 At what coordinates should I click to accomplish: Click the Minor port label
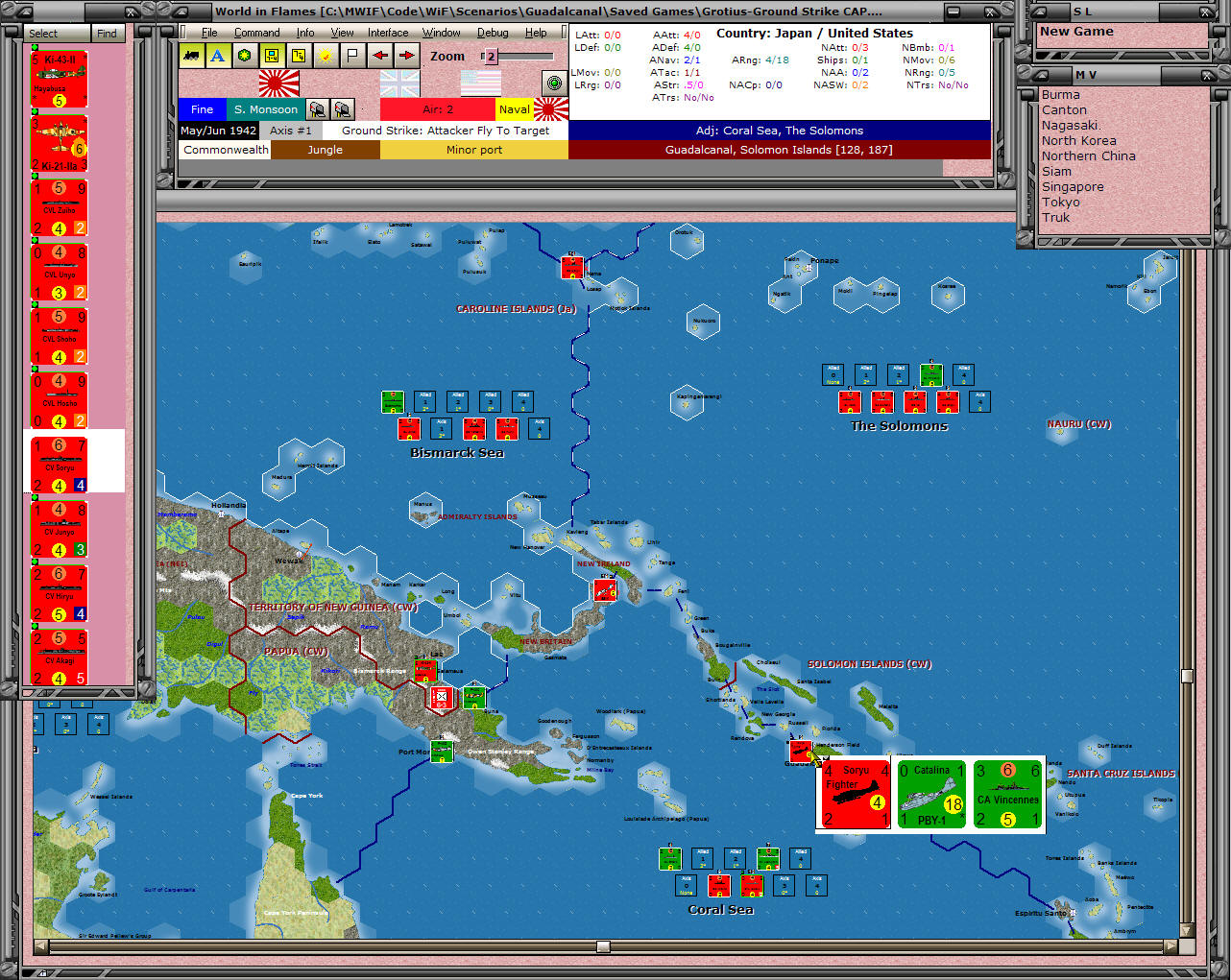(474, 150)
